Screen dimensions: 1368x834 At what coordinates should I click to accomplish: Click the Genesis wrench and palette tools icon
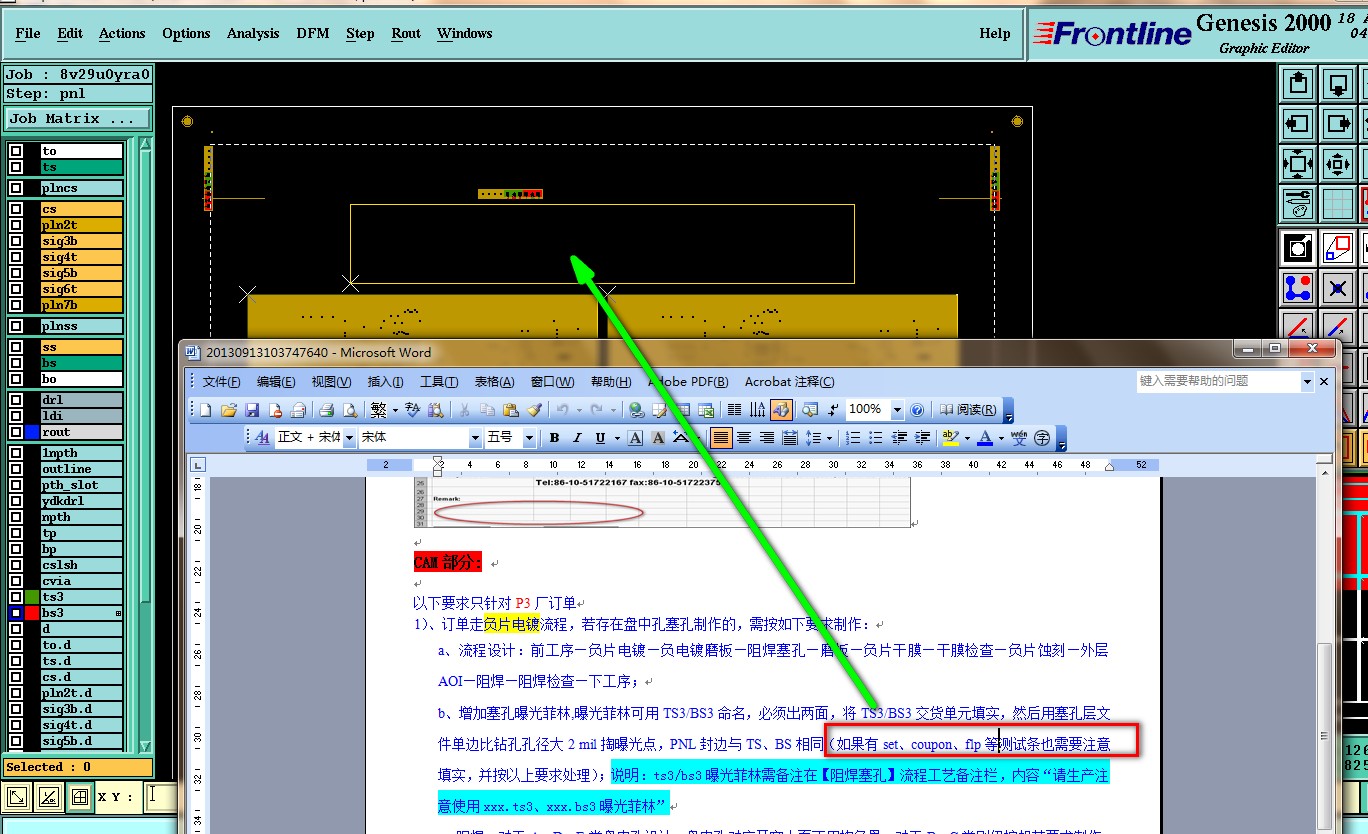tap(1298, 204)
